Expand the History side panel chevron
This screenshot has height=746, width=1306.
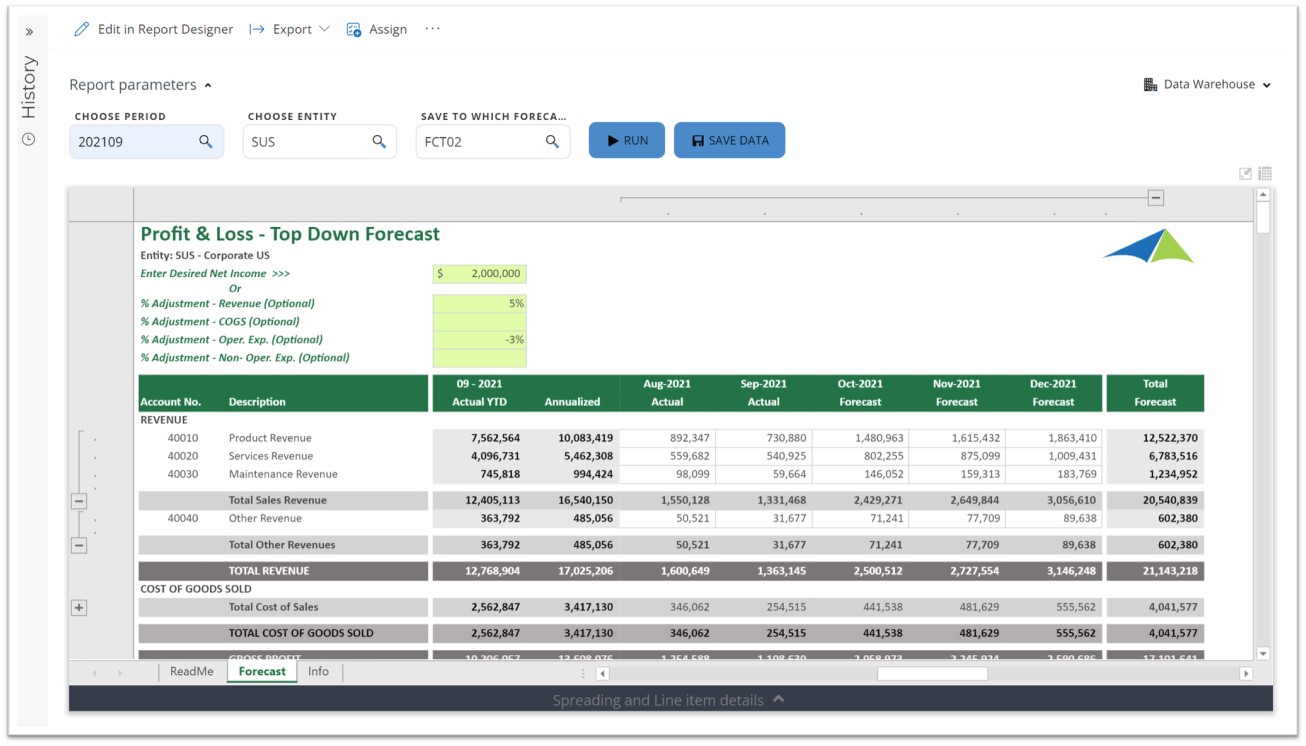[x=29, y=32]
